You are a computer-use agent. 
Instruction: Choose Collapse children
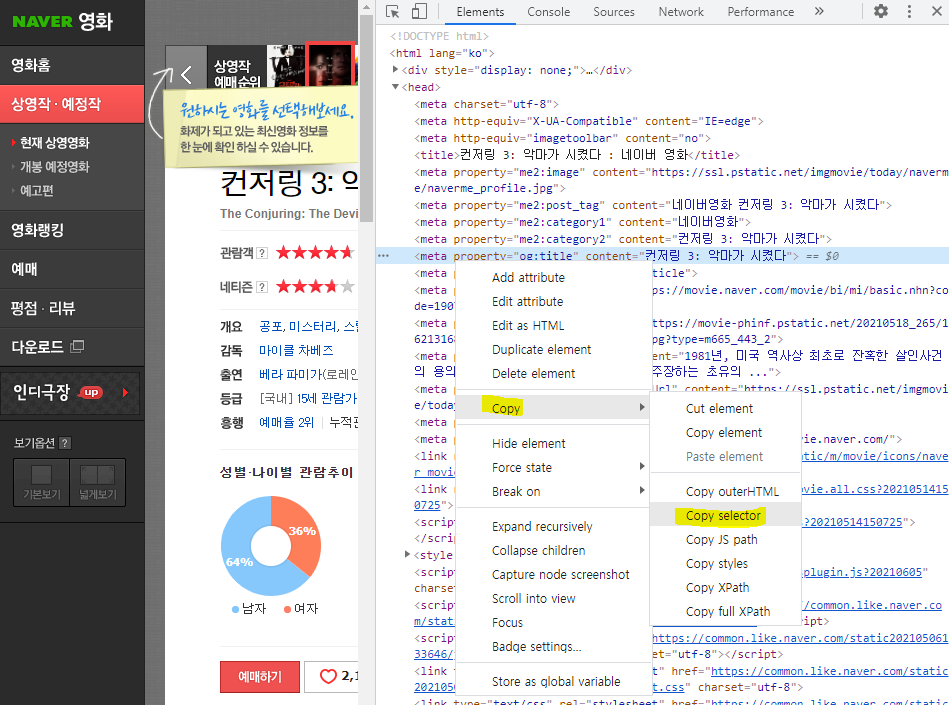click(x=538, y=551)
